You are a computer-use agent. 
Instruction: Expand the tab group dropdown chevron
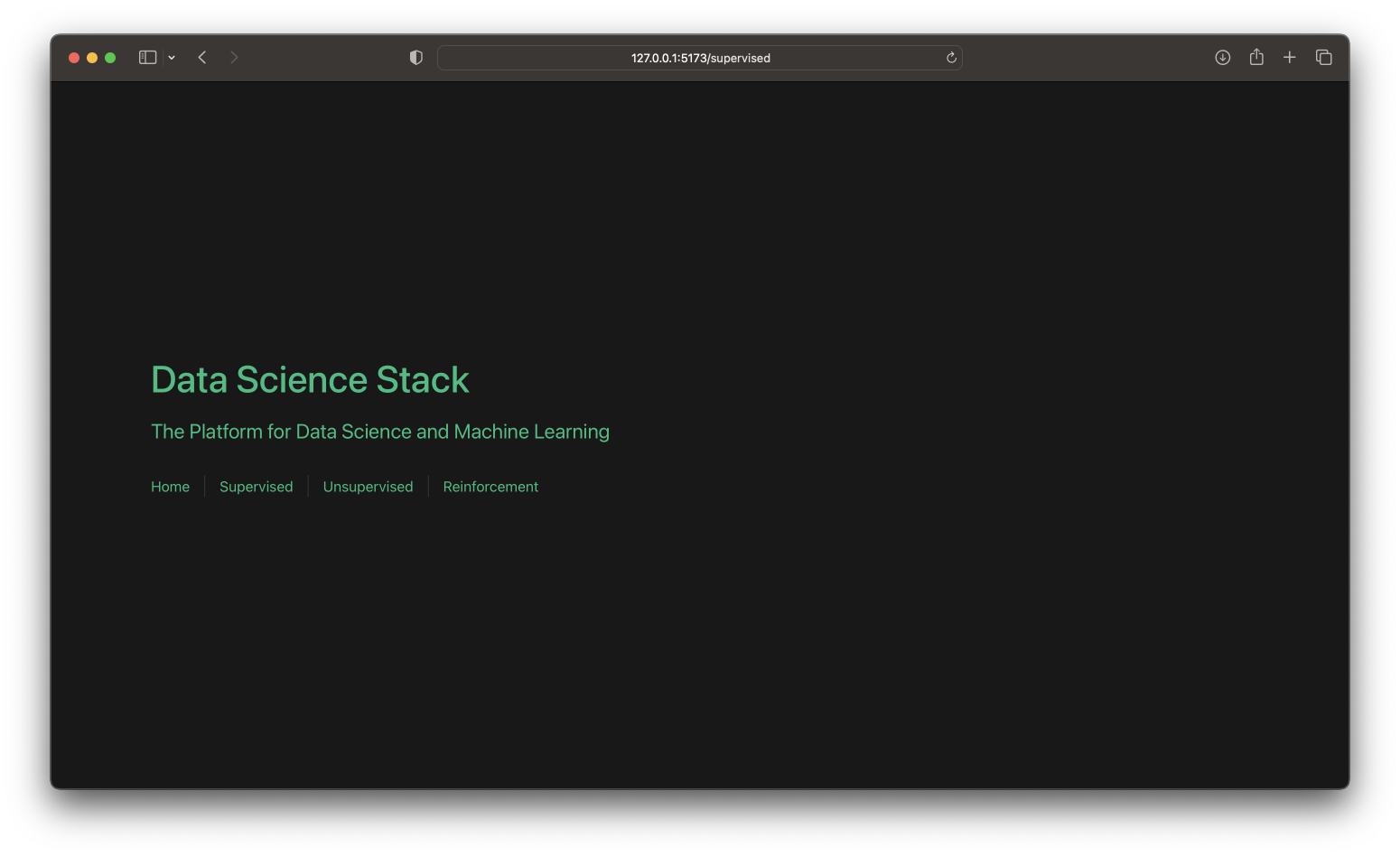point(172,58)
